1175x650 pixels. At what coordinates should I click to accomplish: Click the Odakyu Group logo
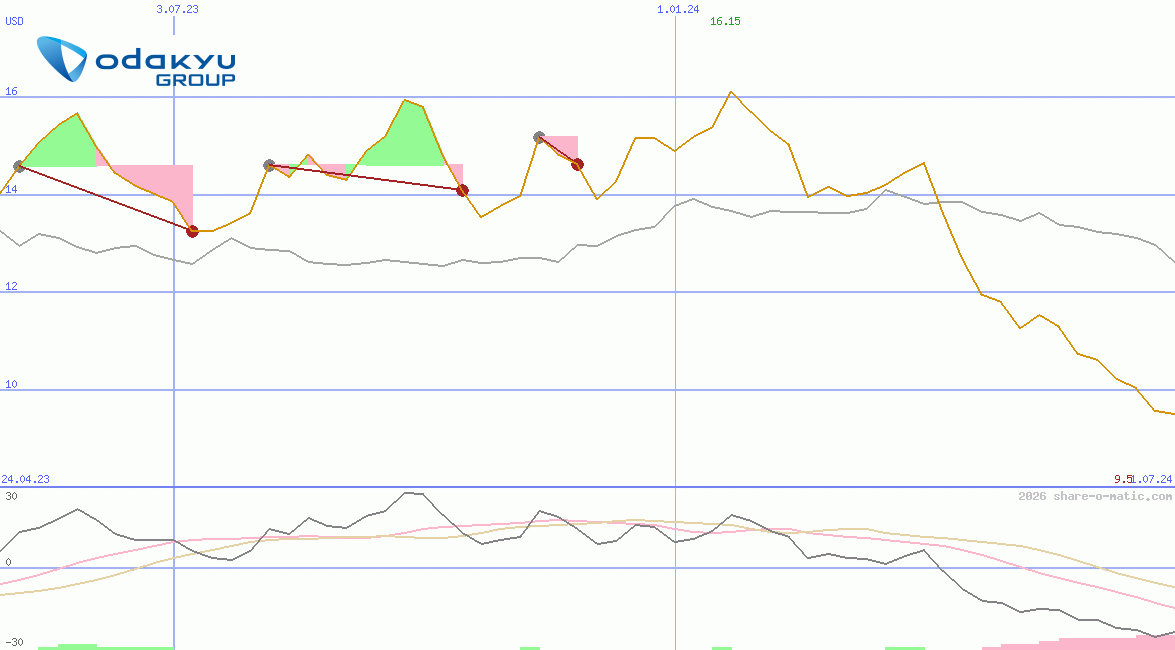[x=137, y=60]
